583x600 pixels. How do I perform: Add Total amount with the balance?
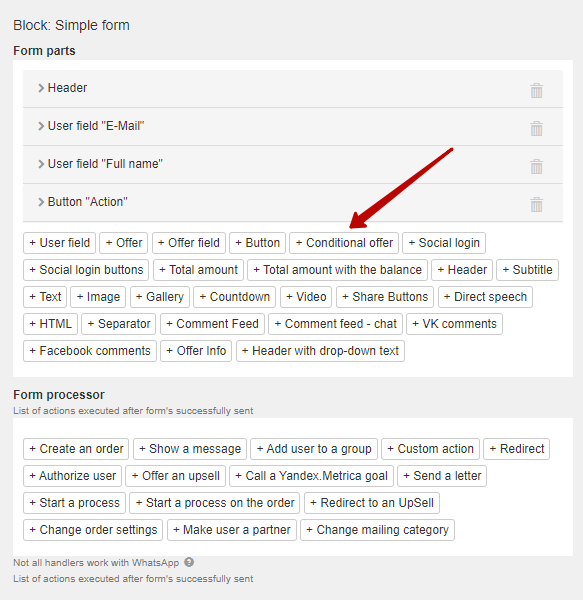point(337,270)
